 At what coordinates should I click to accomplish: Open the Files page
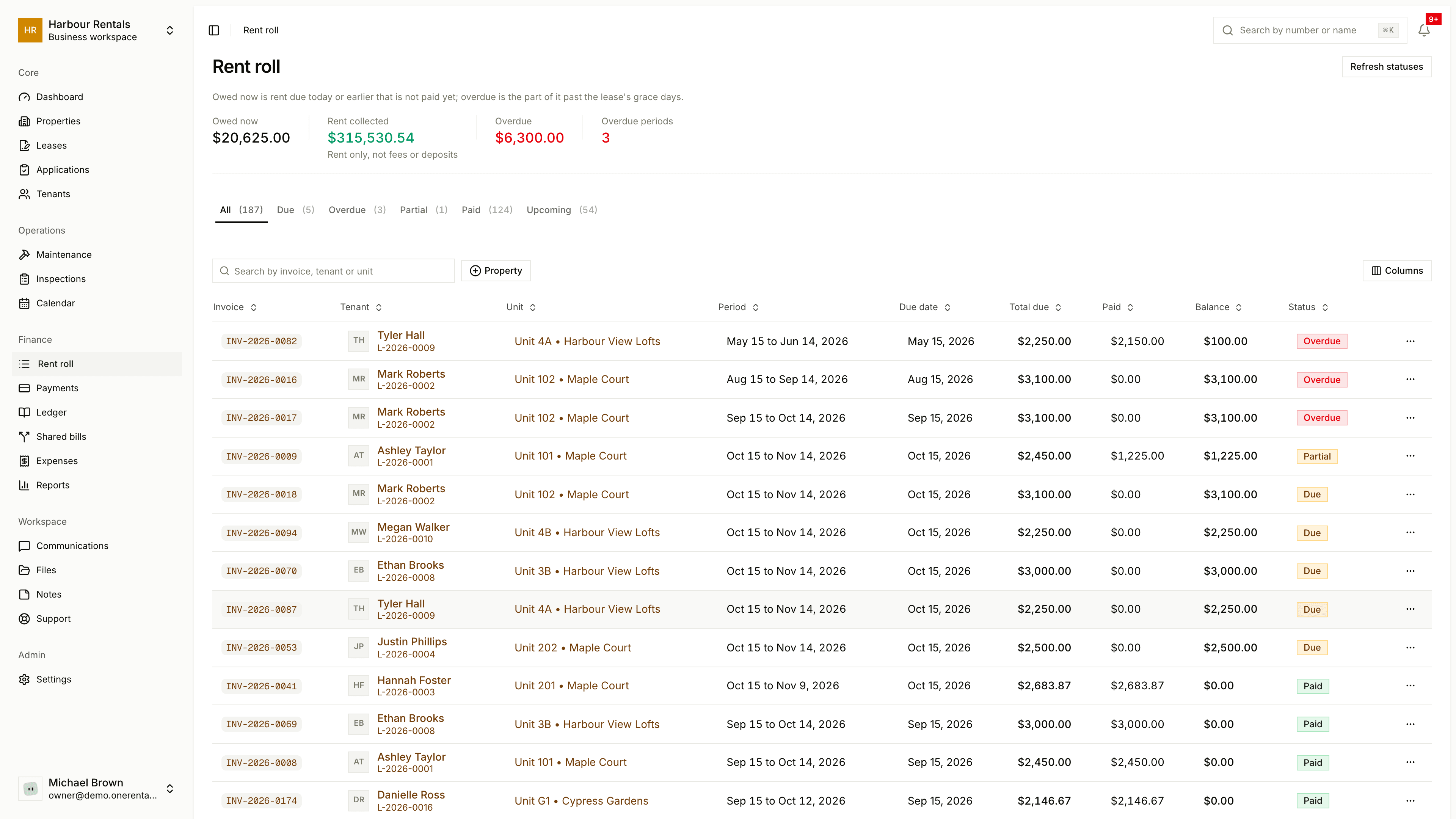[97, 570]
